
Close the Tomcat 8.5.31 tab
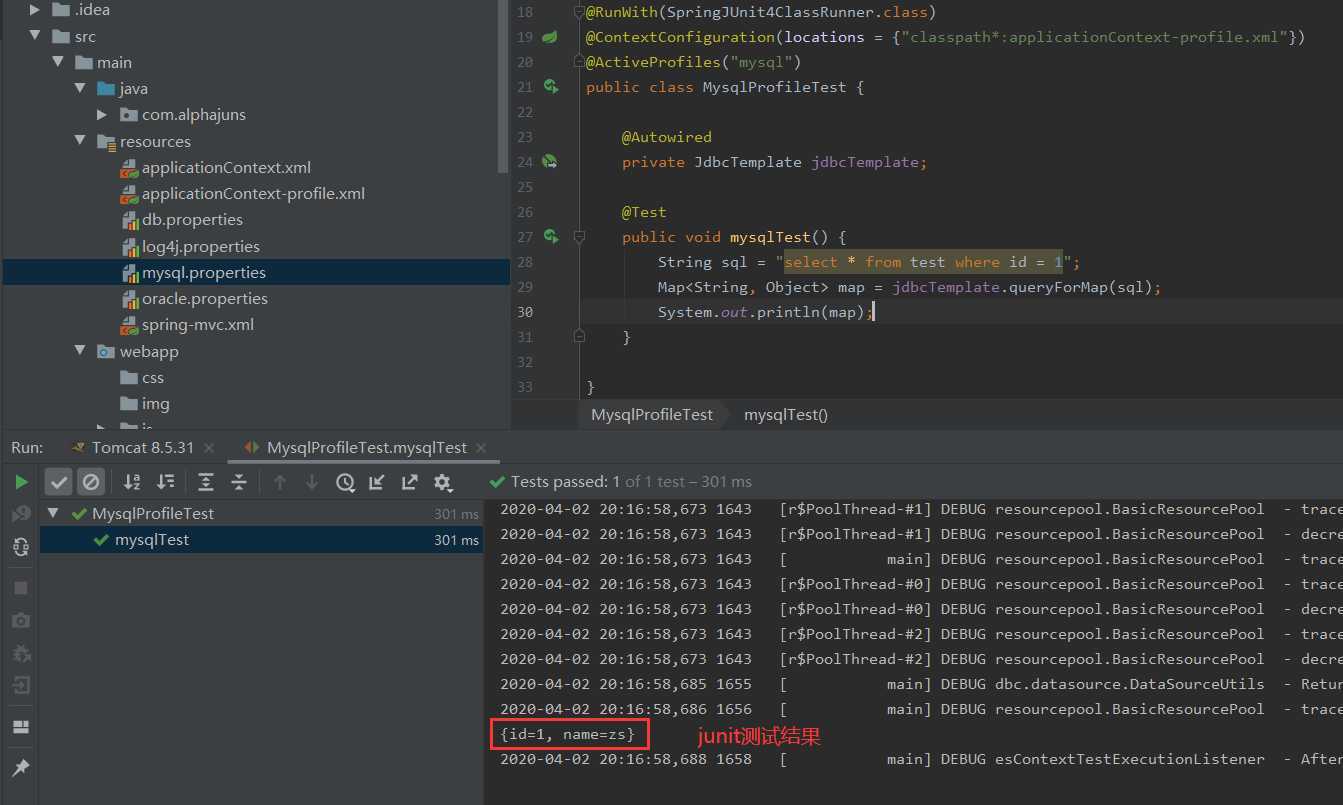click(x=208, y=448)
